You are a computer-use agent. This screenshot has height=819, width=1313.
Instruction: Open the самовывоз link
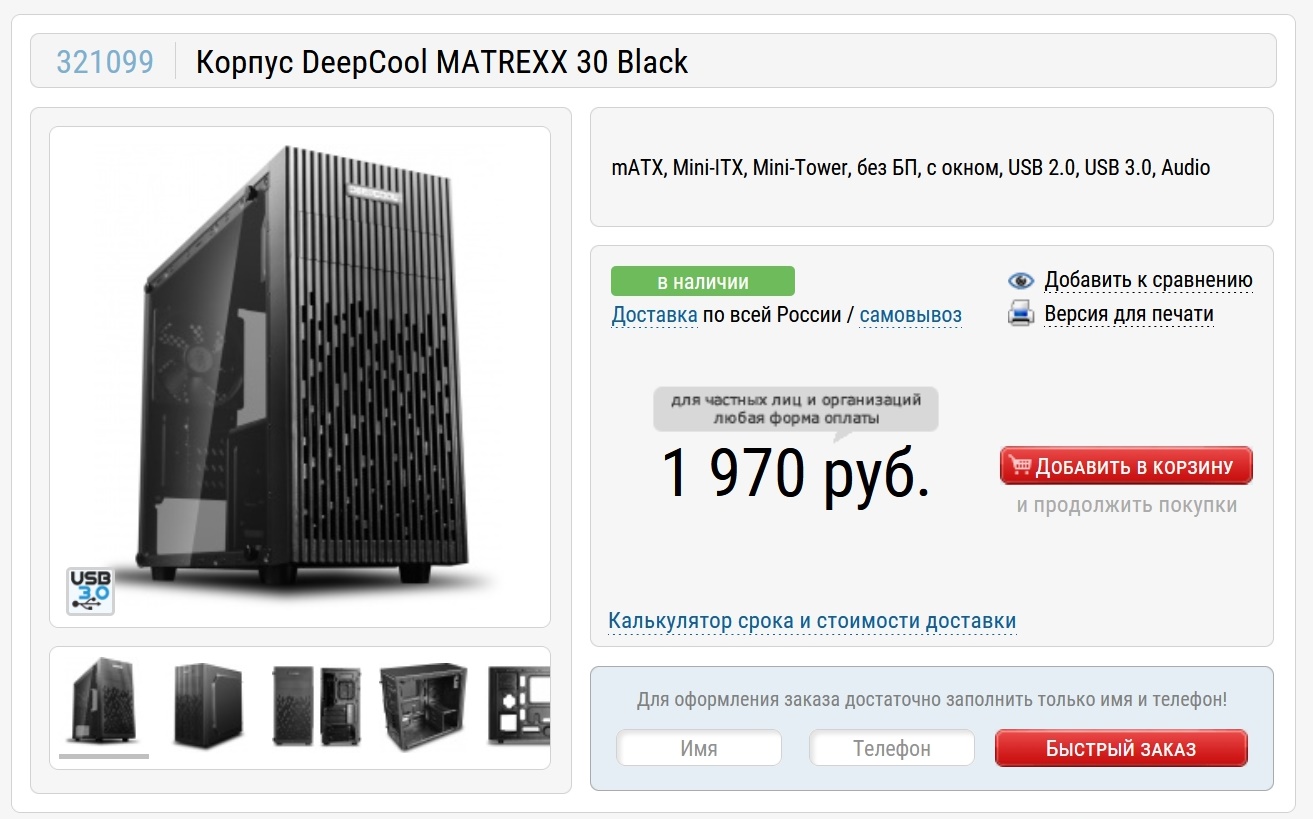click(x=910, y=315)
